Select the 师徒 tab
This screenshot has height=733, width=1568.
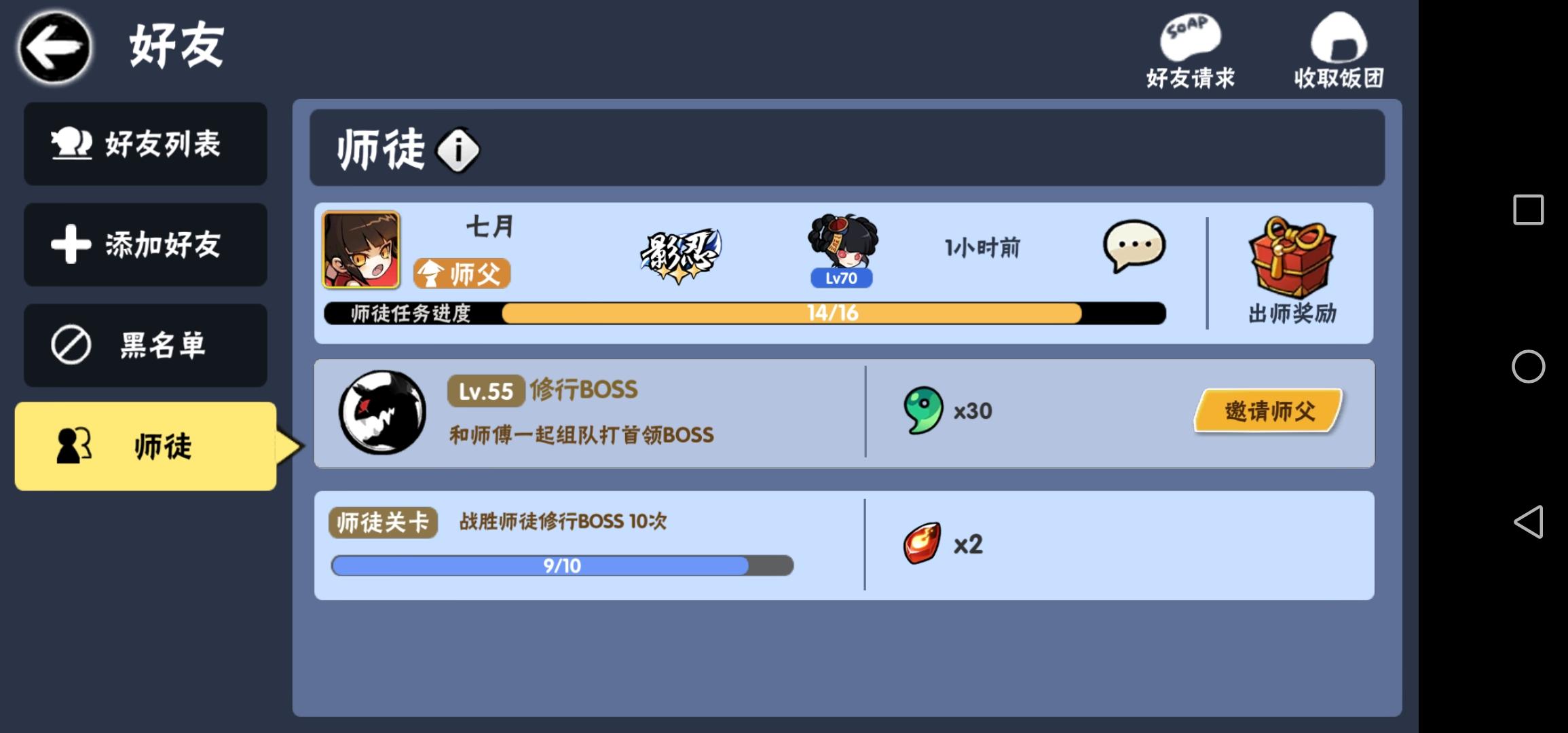point(145,446)
